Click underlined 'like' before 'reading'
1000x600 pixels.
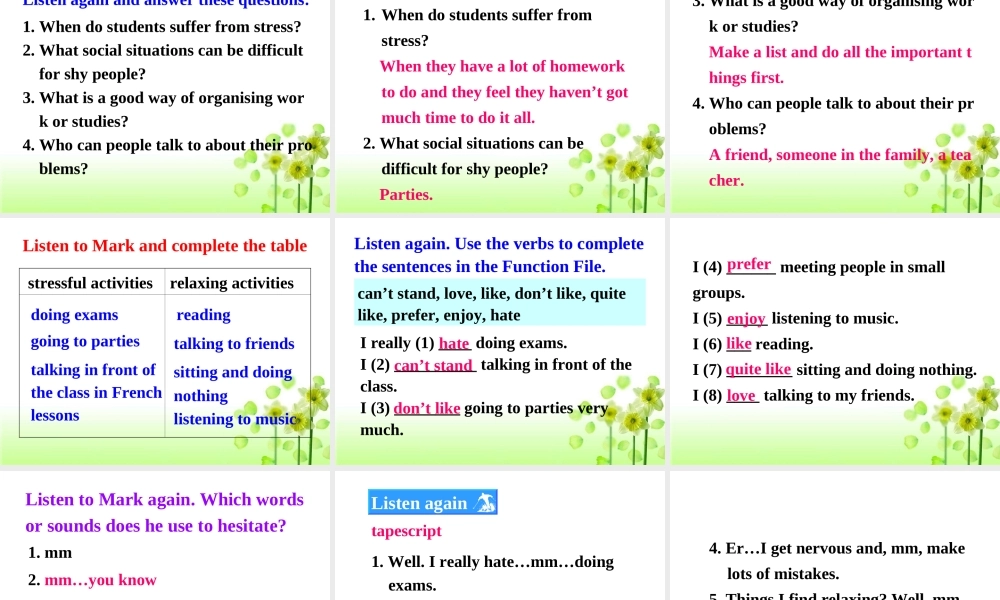(x=739, y=344)
